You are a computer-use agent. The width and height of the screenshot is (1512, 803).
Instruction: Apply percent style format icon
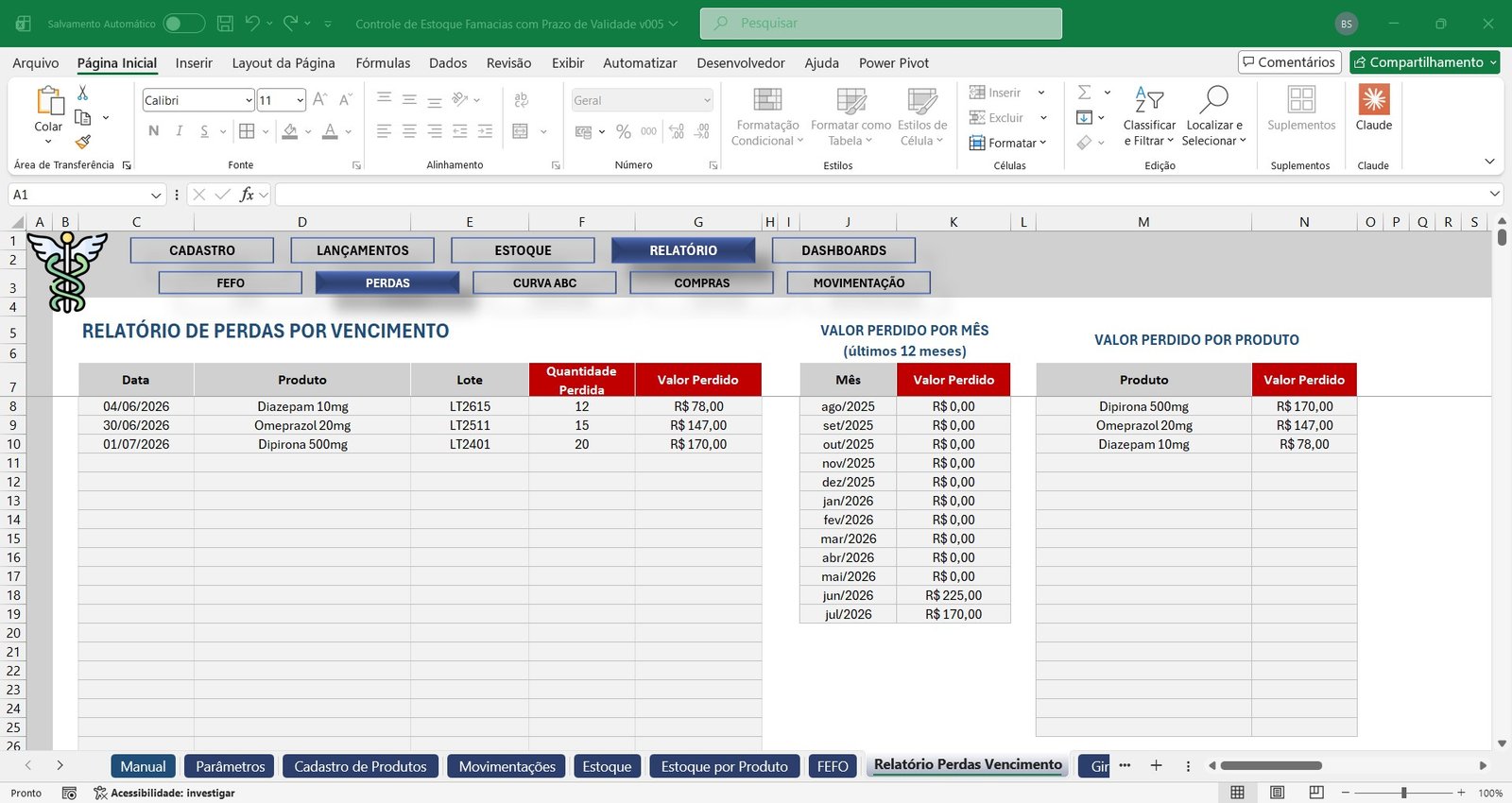pyautogui.click(x=624, y=131)
